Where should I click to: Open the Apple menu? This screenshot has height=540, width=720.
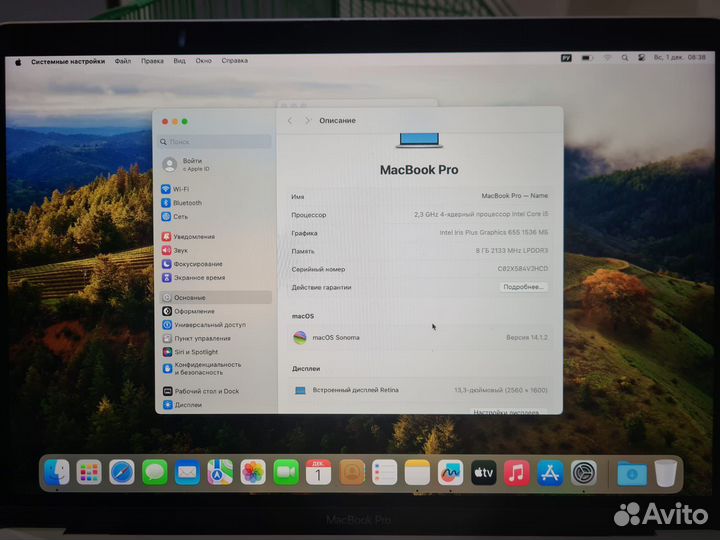tap(18, 62)
